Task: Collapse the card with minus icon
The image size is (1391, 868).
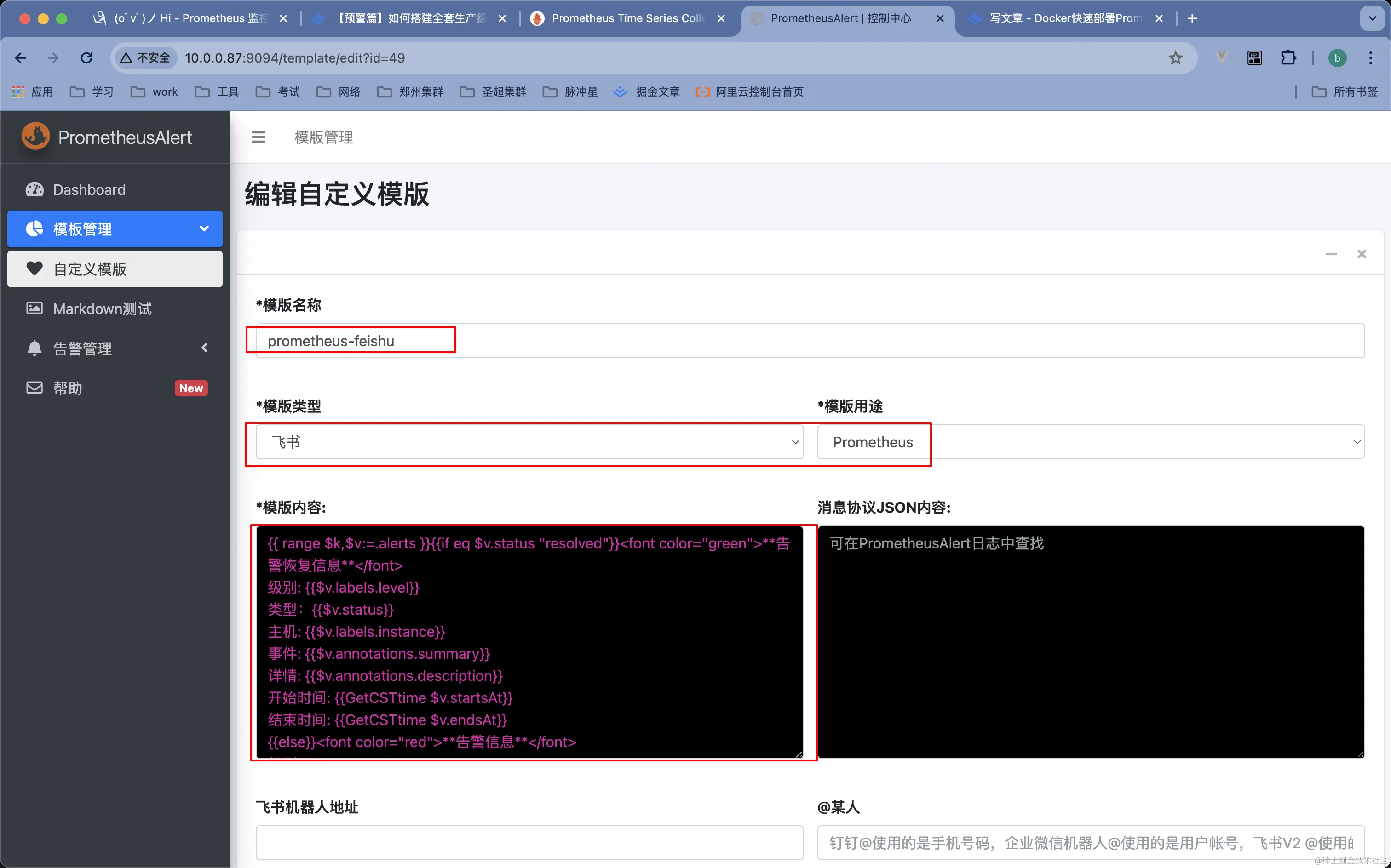Action: pyautogui.click(x=1331, y=254)
